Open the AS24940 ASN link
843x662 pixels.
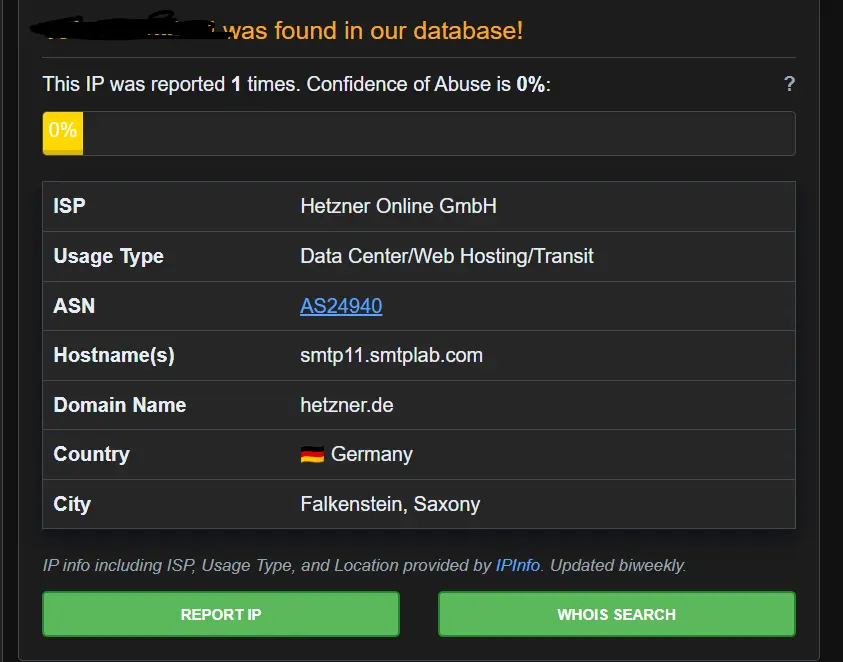point(340,306)
